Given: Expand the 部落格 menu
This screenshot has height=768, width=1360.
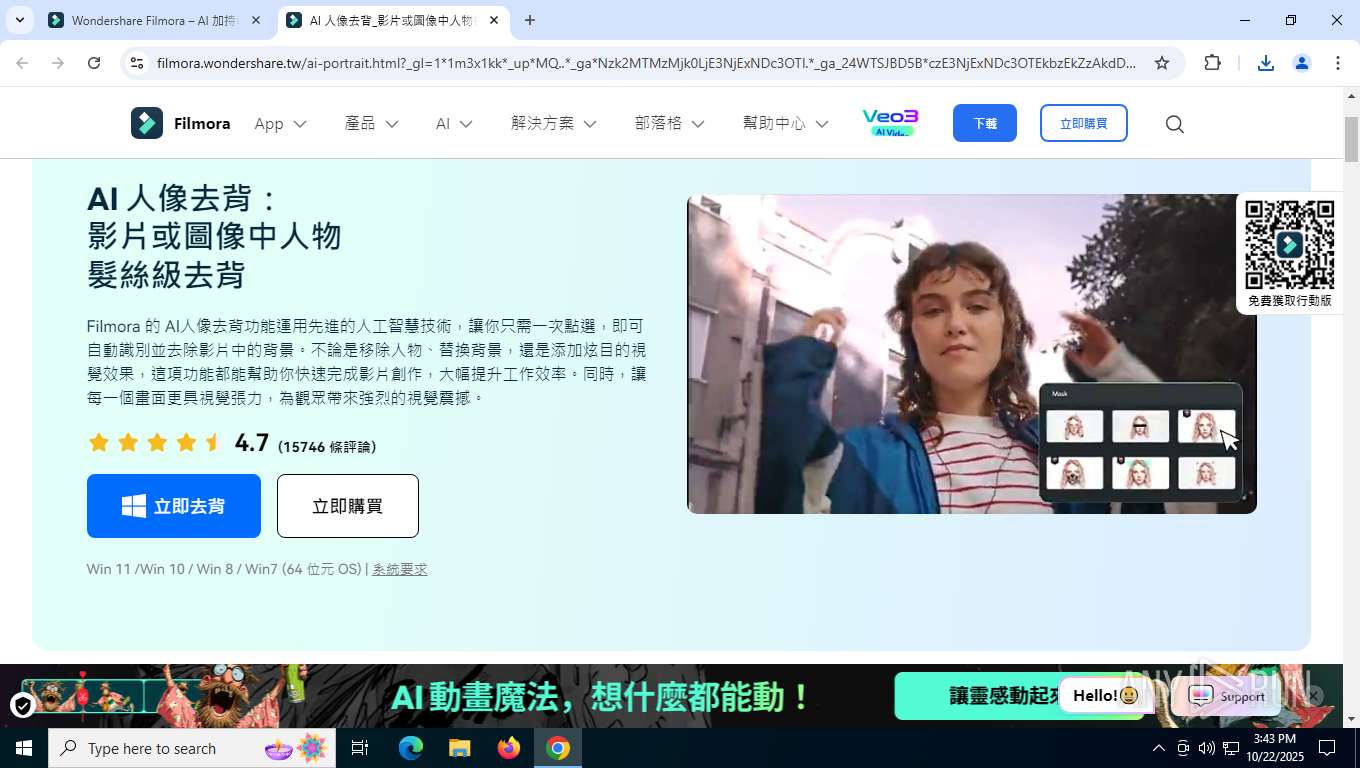Looking at the screenshot, I should tap(669, 124).
